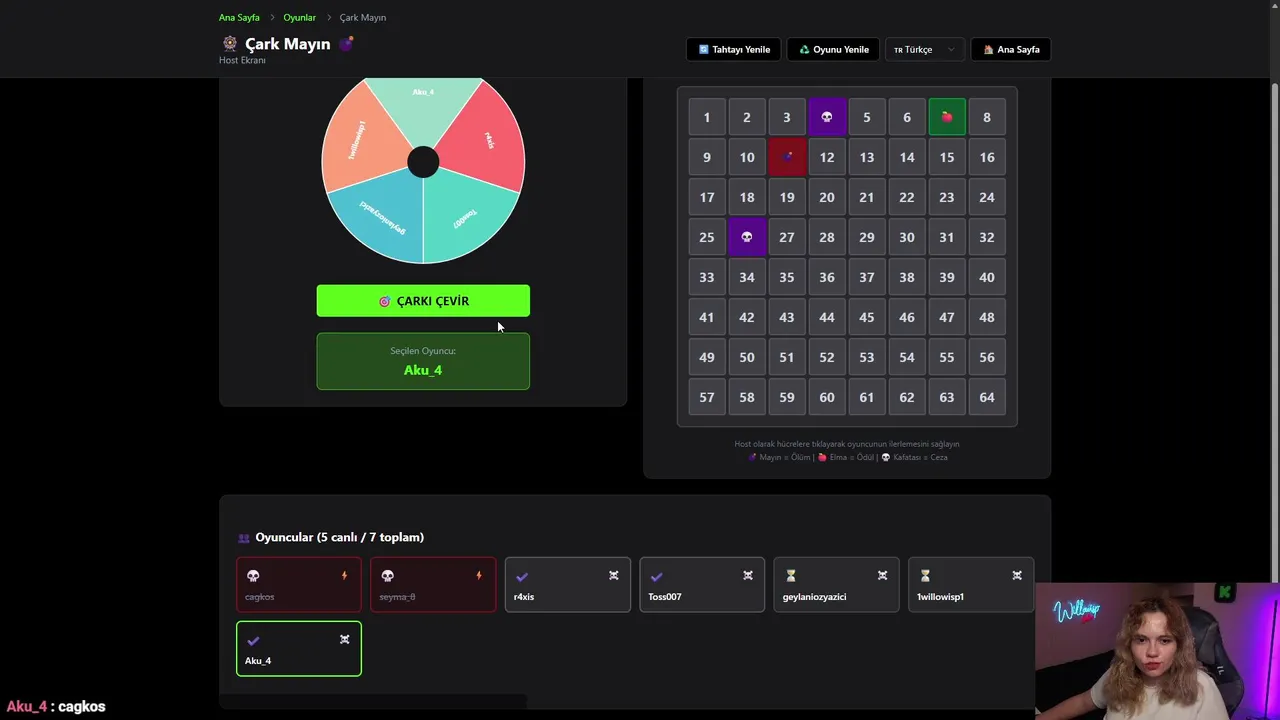Viewport: 1280px width, 720px height.
Task: Select board cell 22
Action: pos(907,197)
